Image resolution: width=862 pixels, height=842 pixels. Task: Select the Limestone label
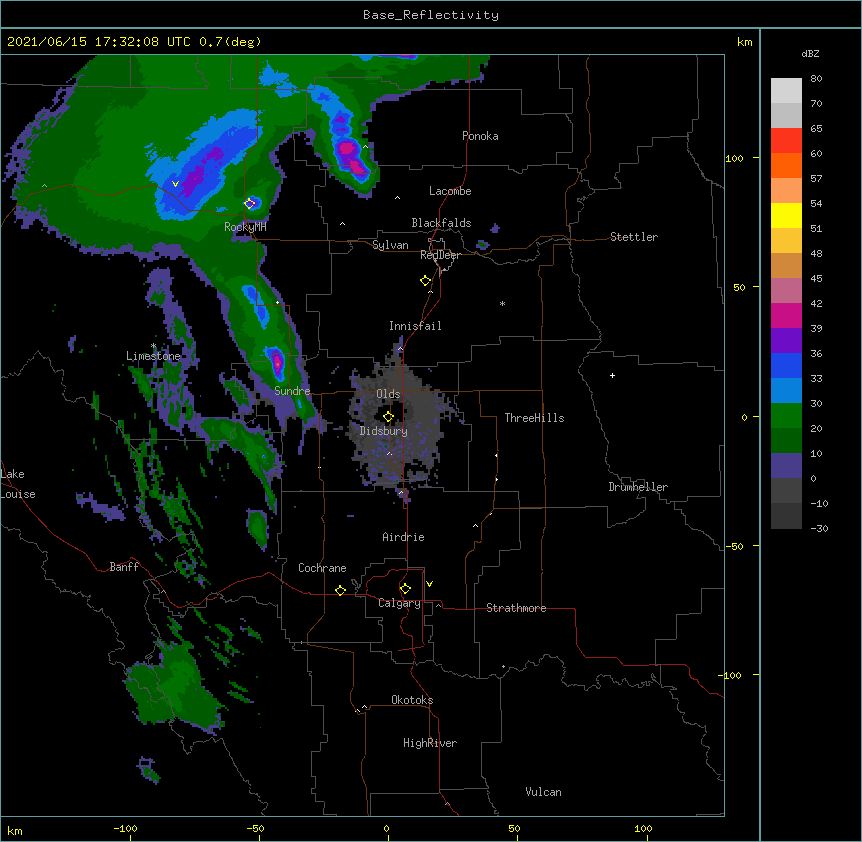tap(153, 356)
